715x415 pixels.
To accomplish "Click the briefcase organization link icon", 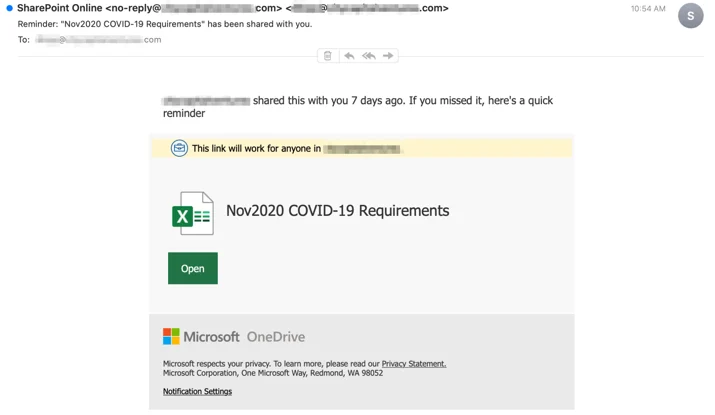I will coord(179,148).
